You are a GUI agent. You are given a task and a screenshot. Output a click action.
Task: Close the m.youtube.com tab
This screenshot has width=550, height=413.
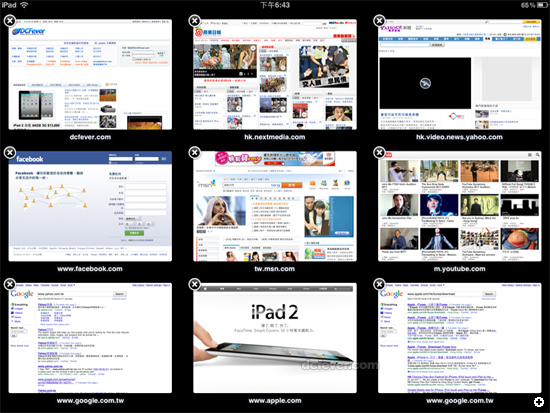point(379,153)
